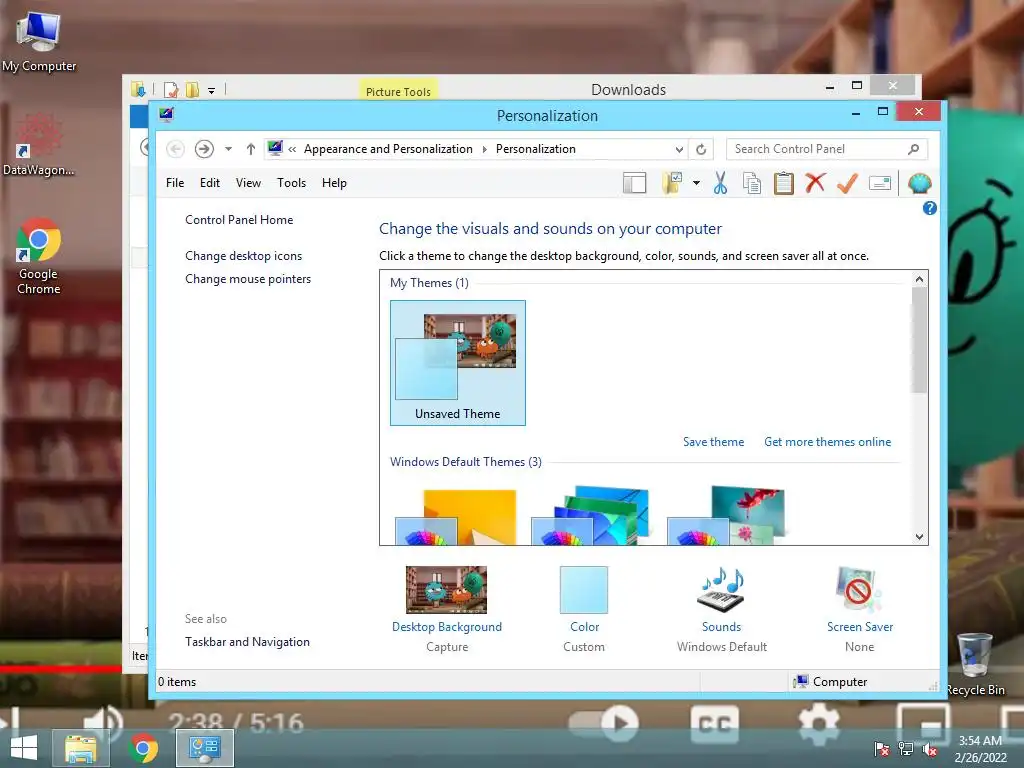Select the third flower Windows default theme
This screenshot has width=1024, height=768.
click(727, 516)
